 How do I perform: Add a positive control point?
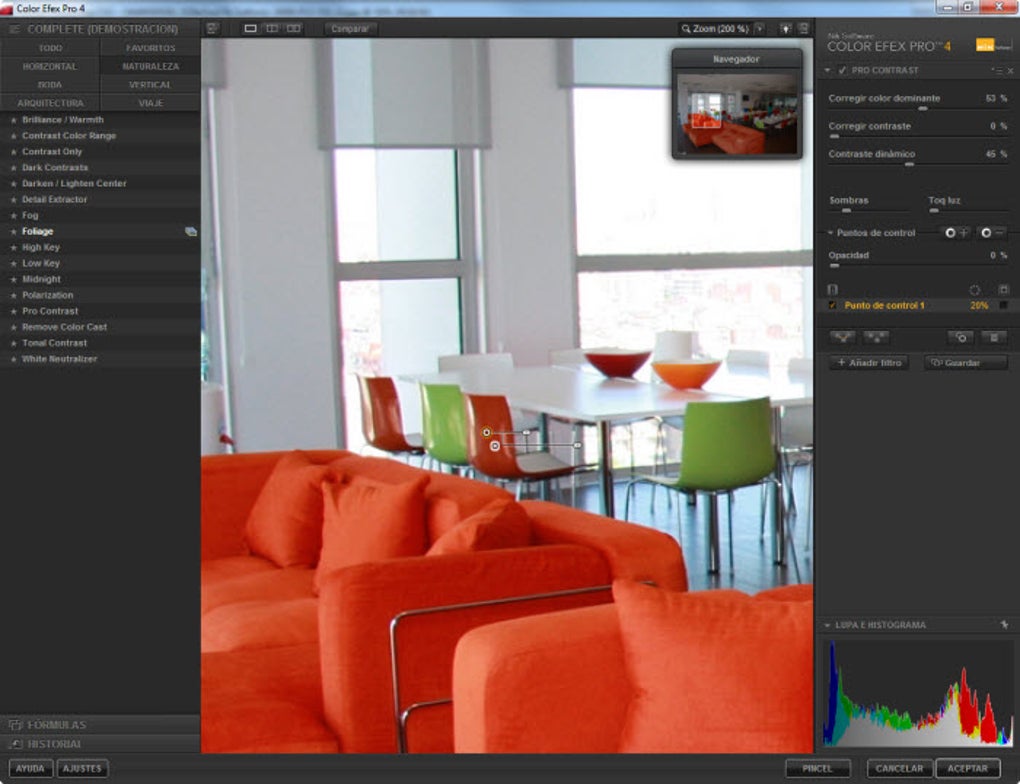point(956,233)
